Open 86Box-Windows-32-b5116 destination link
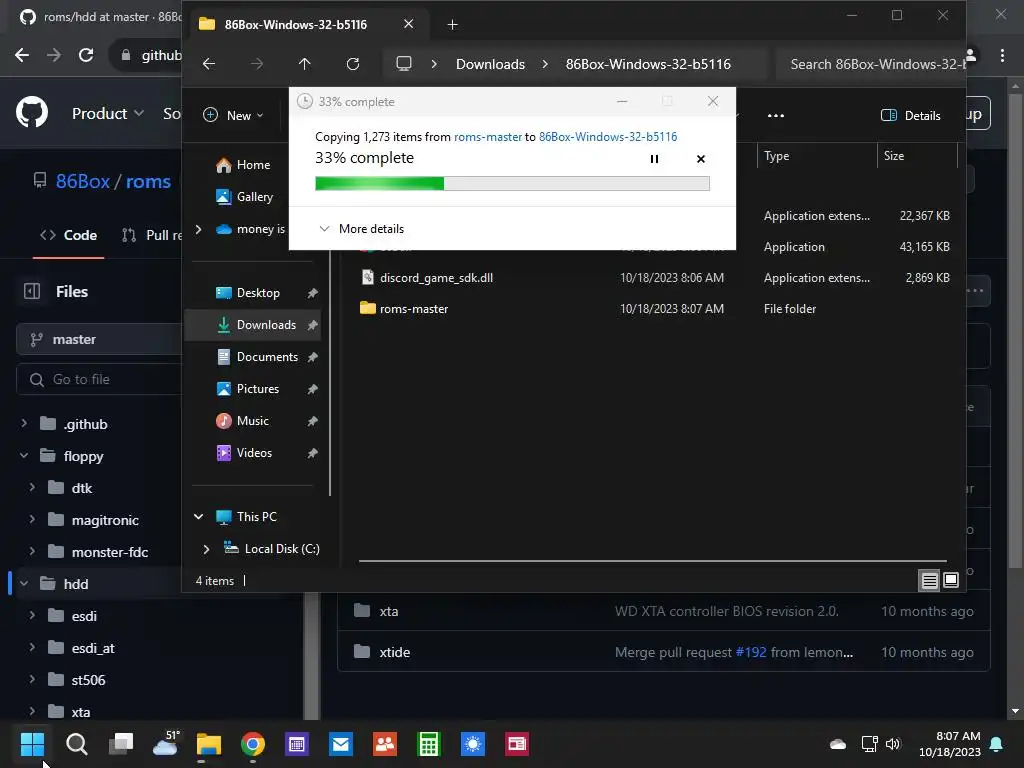 click(x=608, y=136)
